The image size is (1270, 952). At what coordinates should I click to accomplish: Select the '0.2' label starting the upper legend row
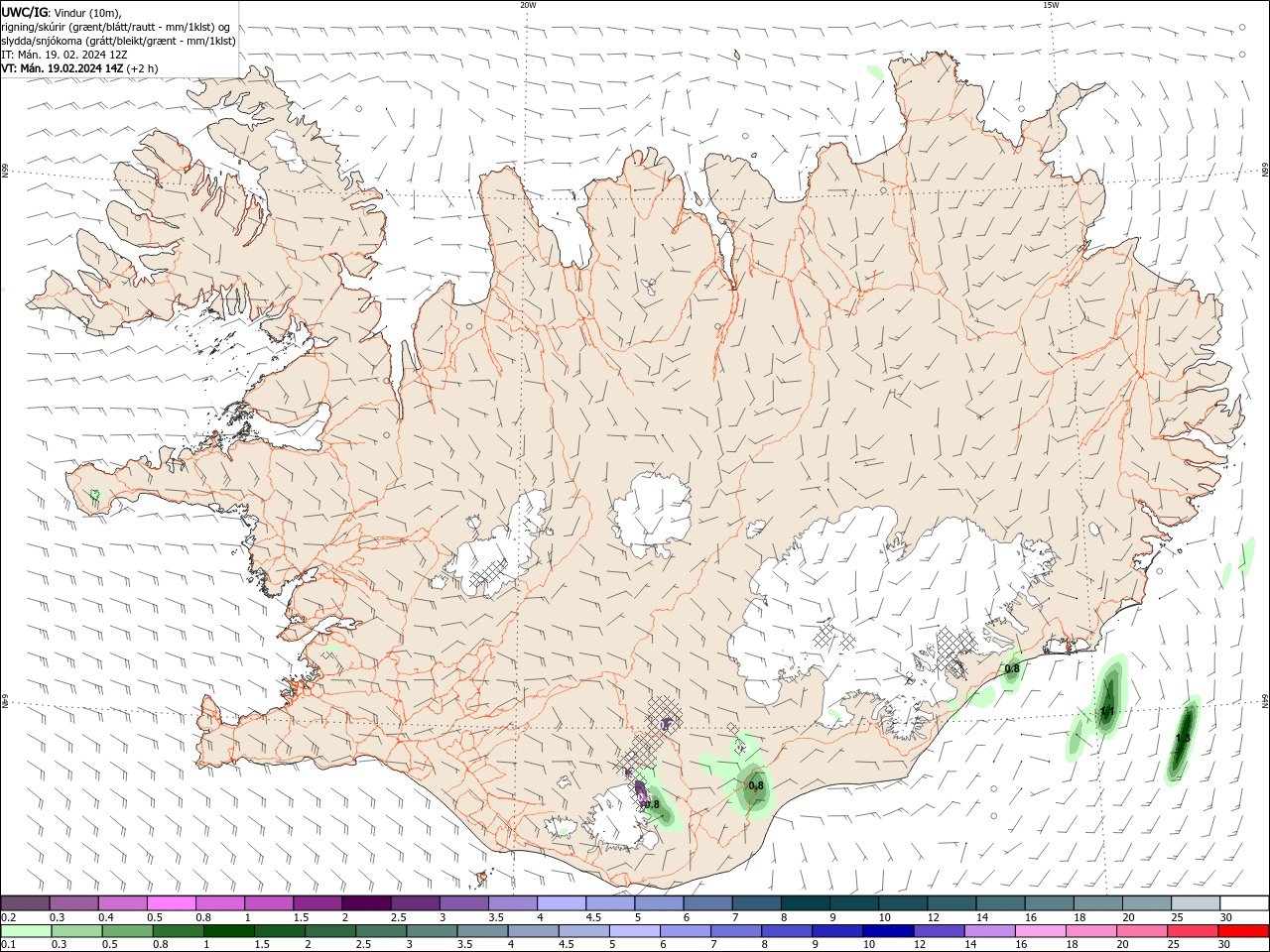coord(8,917)
